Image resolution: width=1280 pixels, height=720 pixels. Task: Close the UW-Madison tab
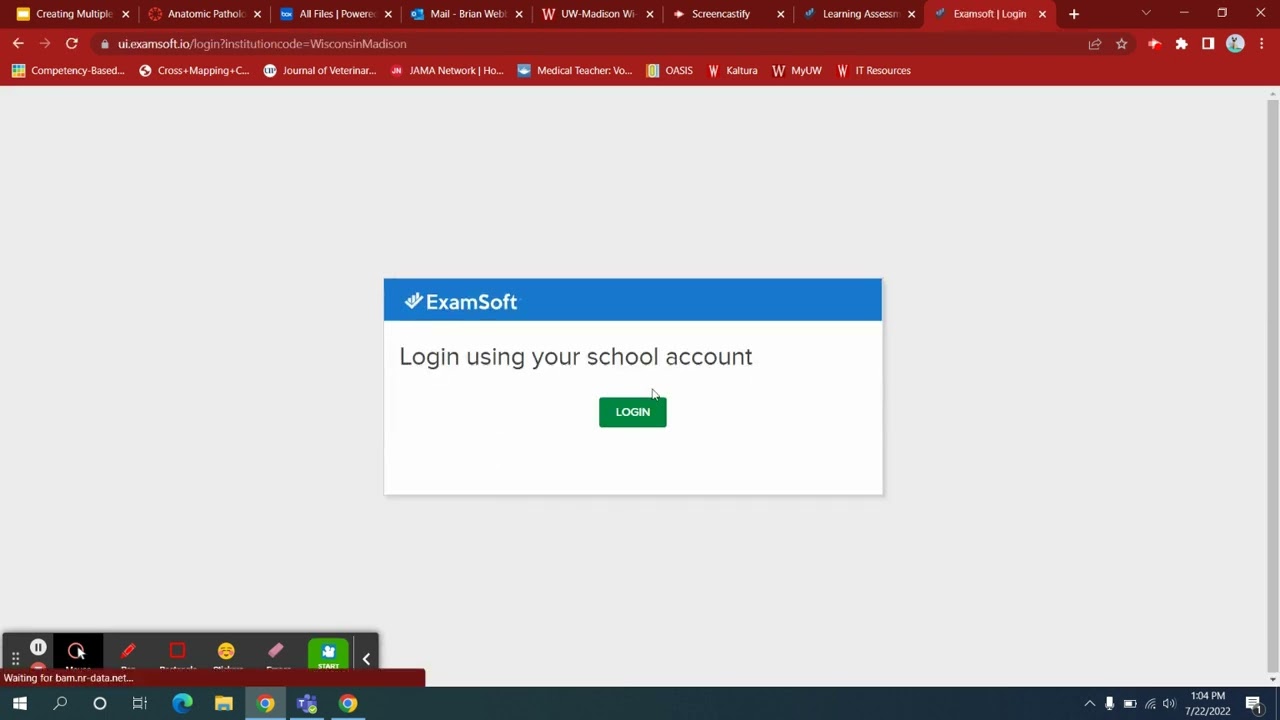click(650, 14)
